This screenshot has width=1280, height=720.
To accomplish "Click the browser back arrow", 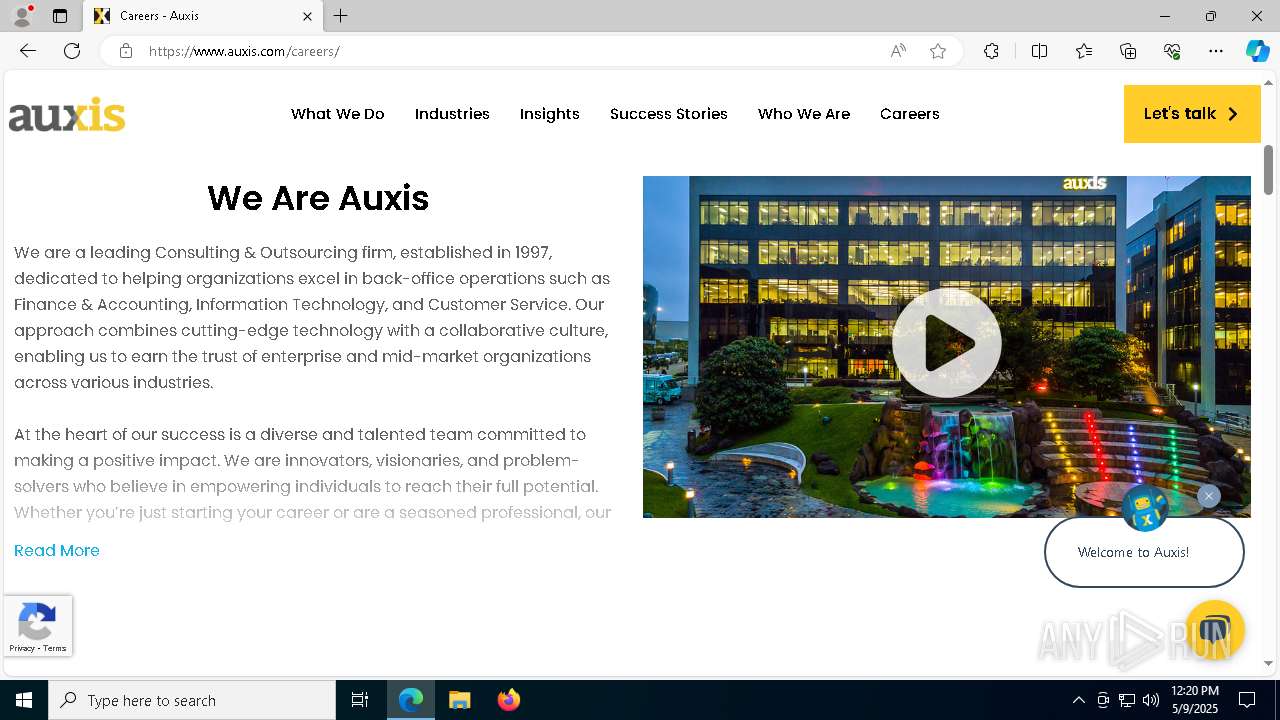I will click(28, 51).
